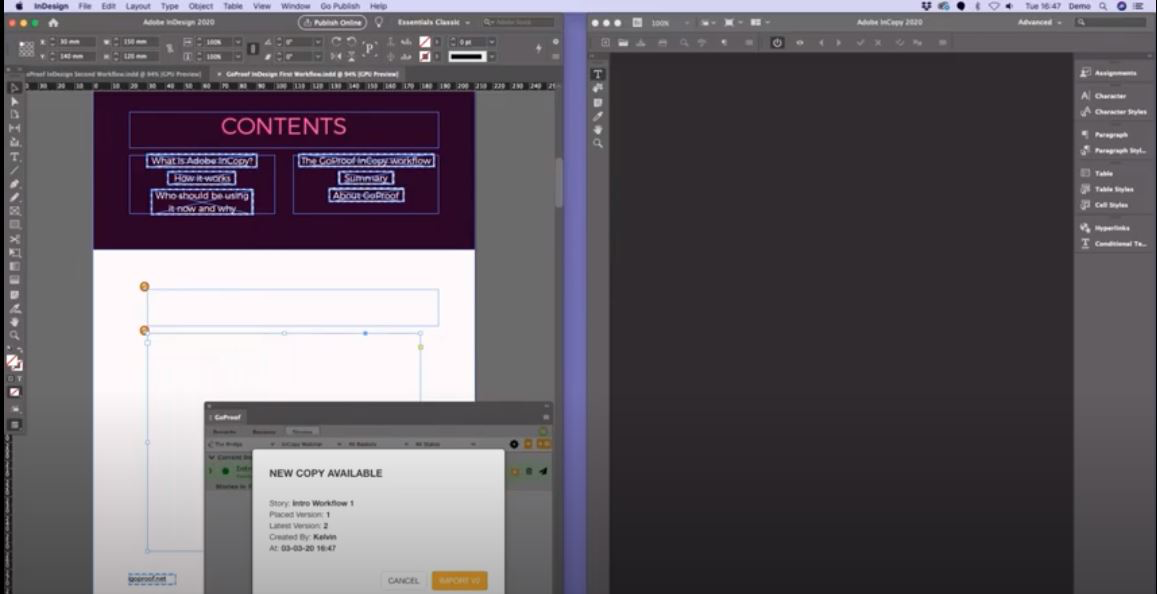Open the Character Styles panel in InCopy
Screen dimensions: 1157x594
[1113, 111]
